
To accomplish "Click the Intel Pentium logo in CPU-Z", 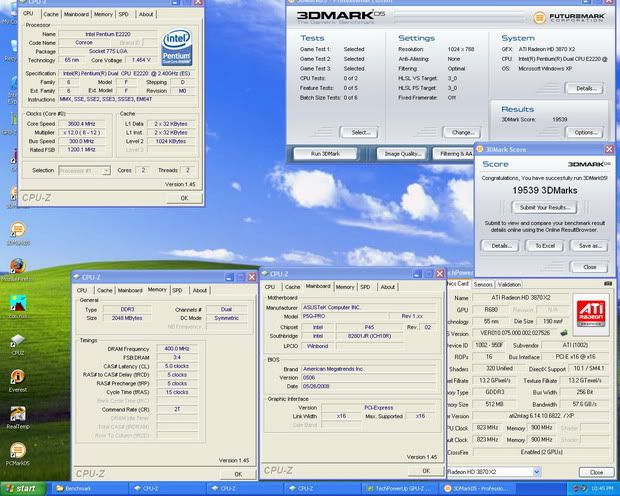I will [176, 47].
